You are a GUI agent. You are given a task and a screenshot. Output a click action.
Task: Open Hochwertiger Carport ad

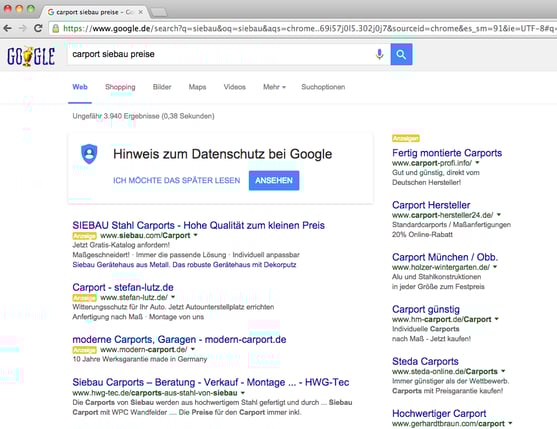tap(439, 413)
